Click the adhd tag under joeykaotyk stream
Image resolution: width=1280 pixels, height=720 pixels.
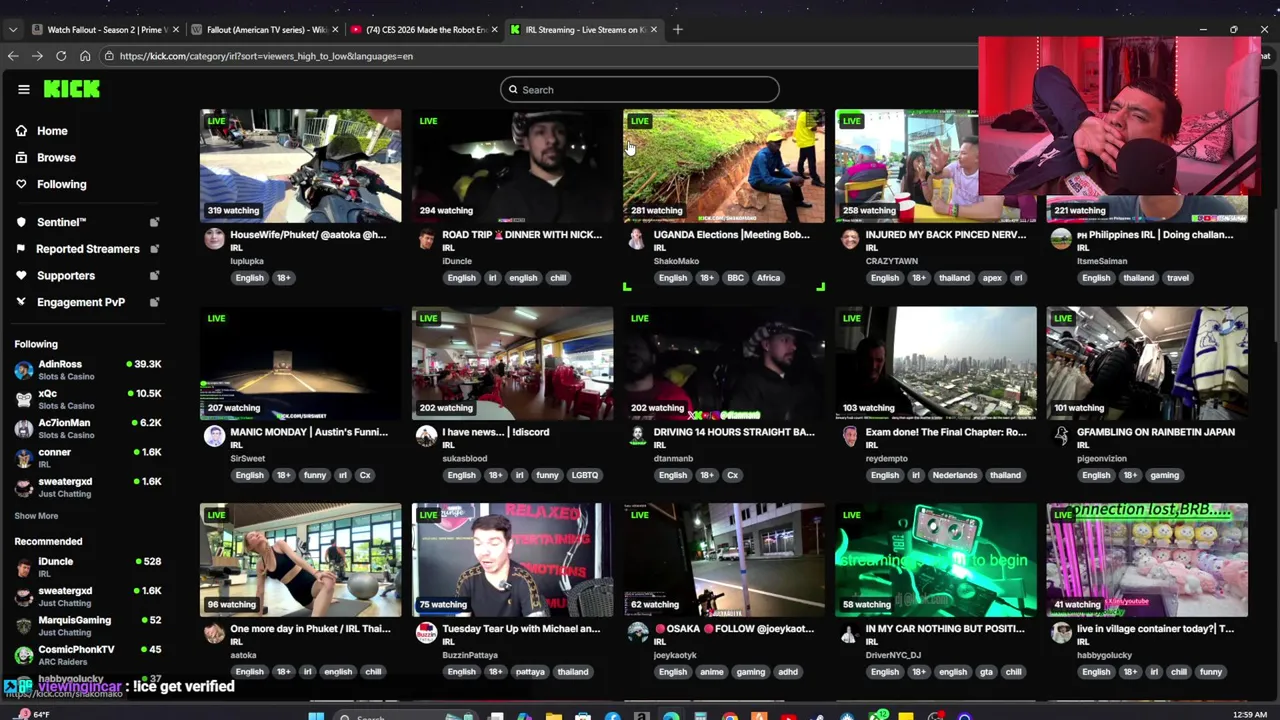point(787,672)
